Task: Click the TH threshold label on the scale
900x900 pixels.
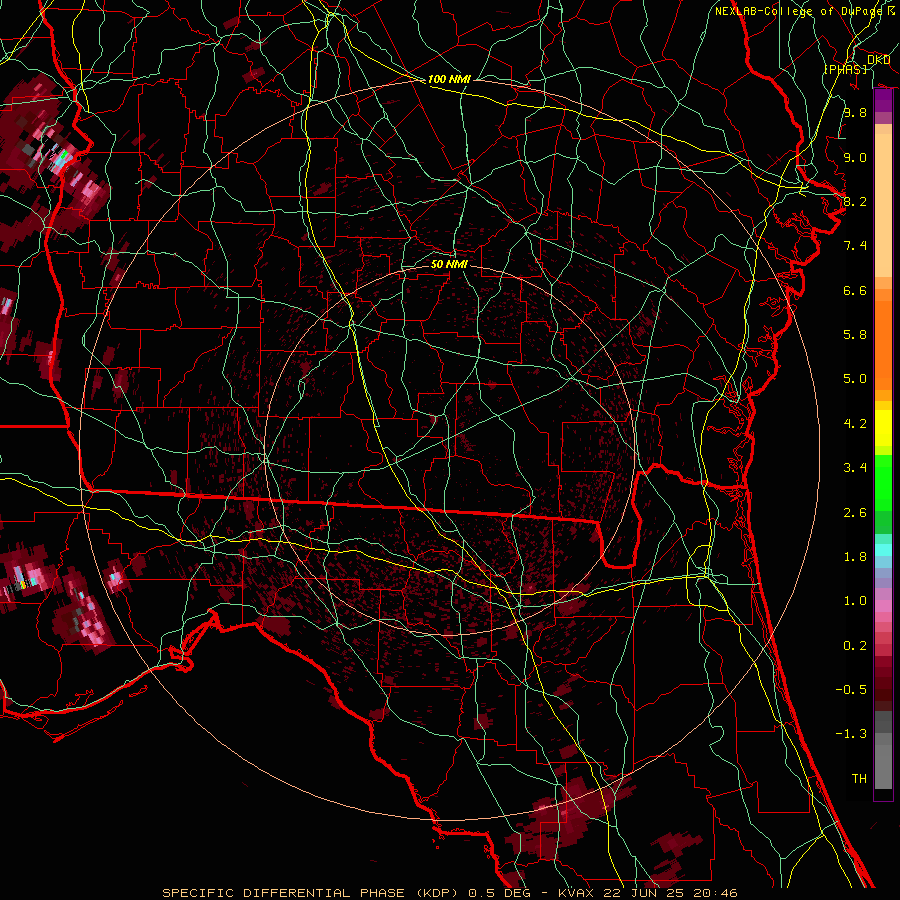Action: (x=859, y=779)
